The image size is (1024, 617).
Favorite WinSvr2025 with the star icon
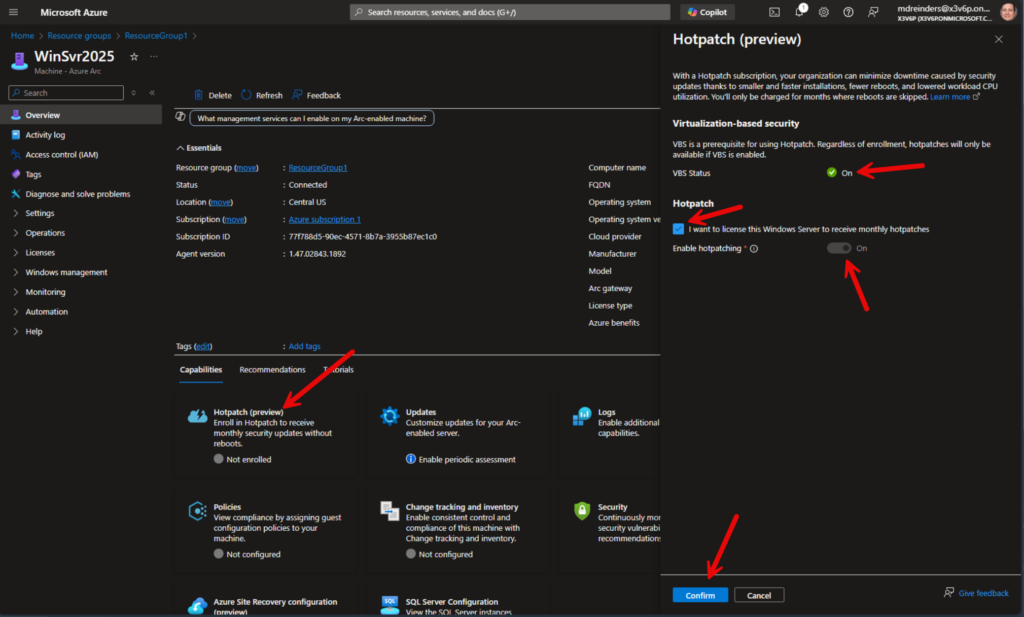tap(134, 57)
